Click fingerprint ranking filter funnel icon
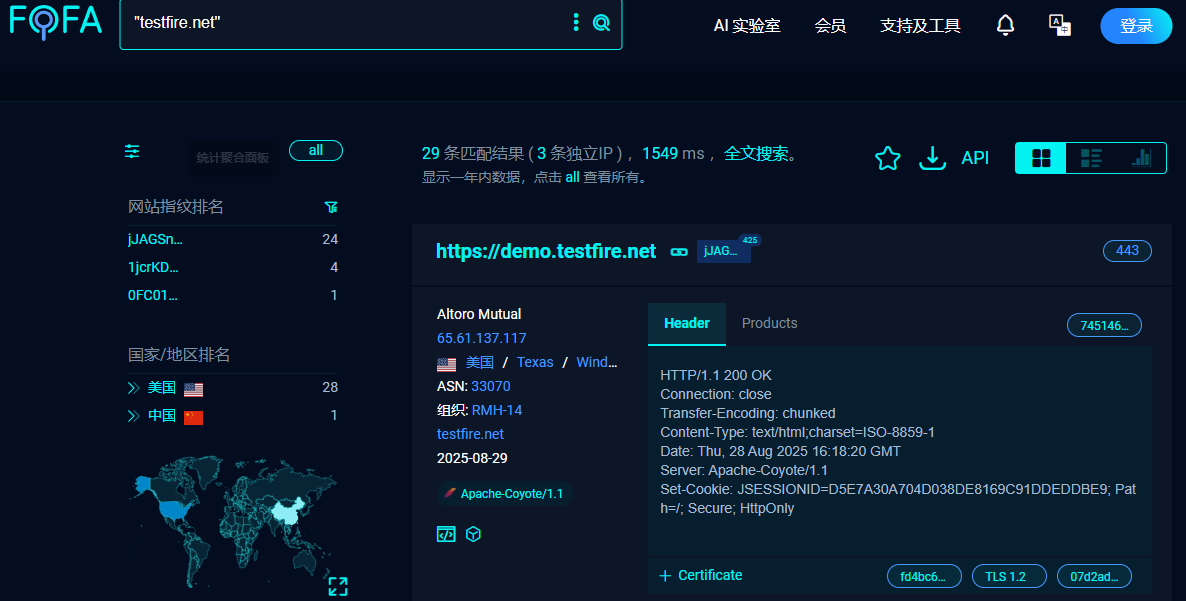The width and height of the screenshot is (1186, 601). click(331, 207)
